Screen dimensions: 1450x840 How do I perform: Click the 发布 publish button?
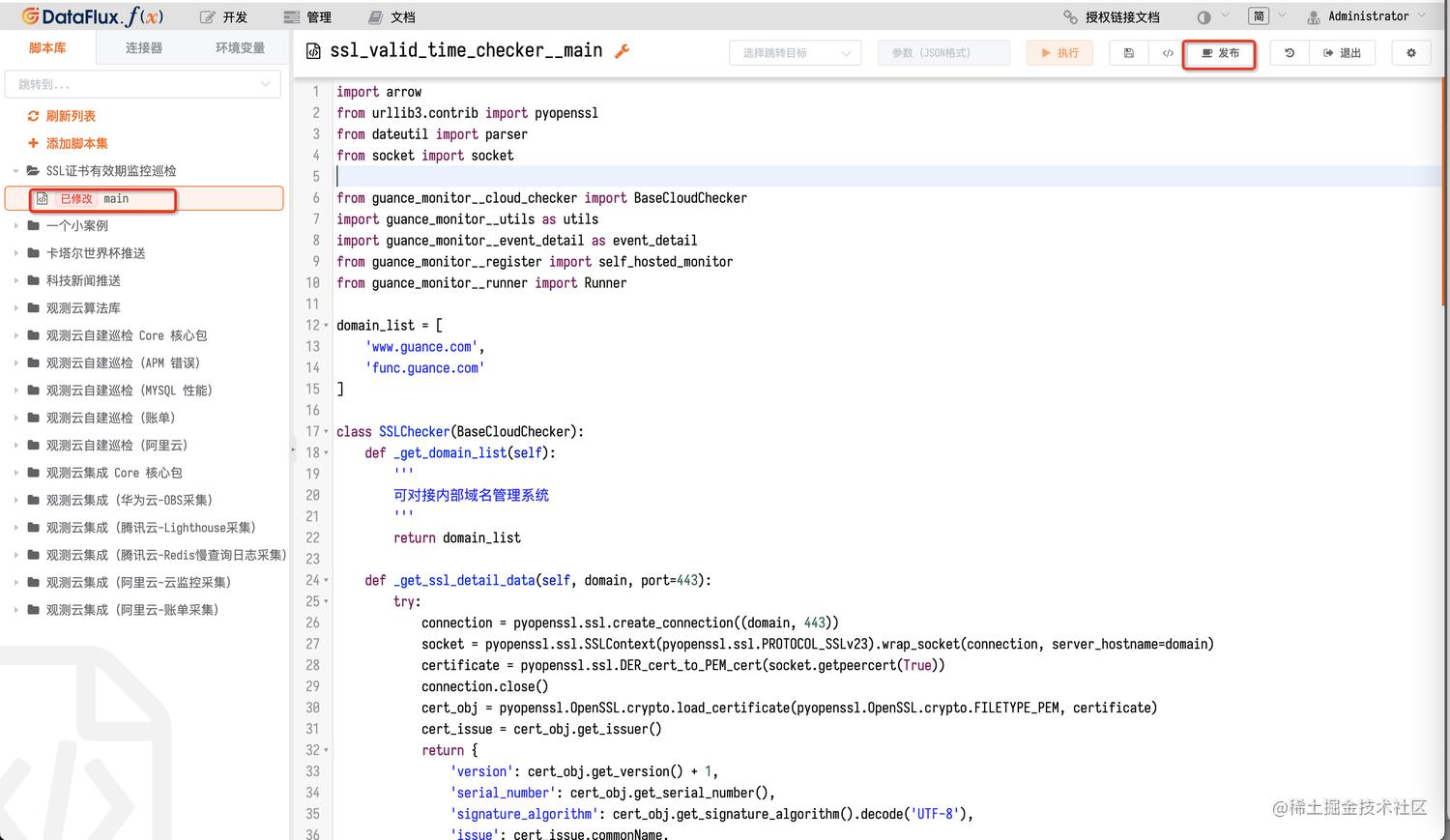pyautogui.click(x=1219, y=53)
